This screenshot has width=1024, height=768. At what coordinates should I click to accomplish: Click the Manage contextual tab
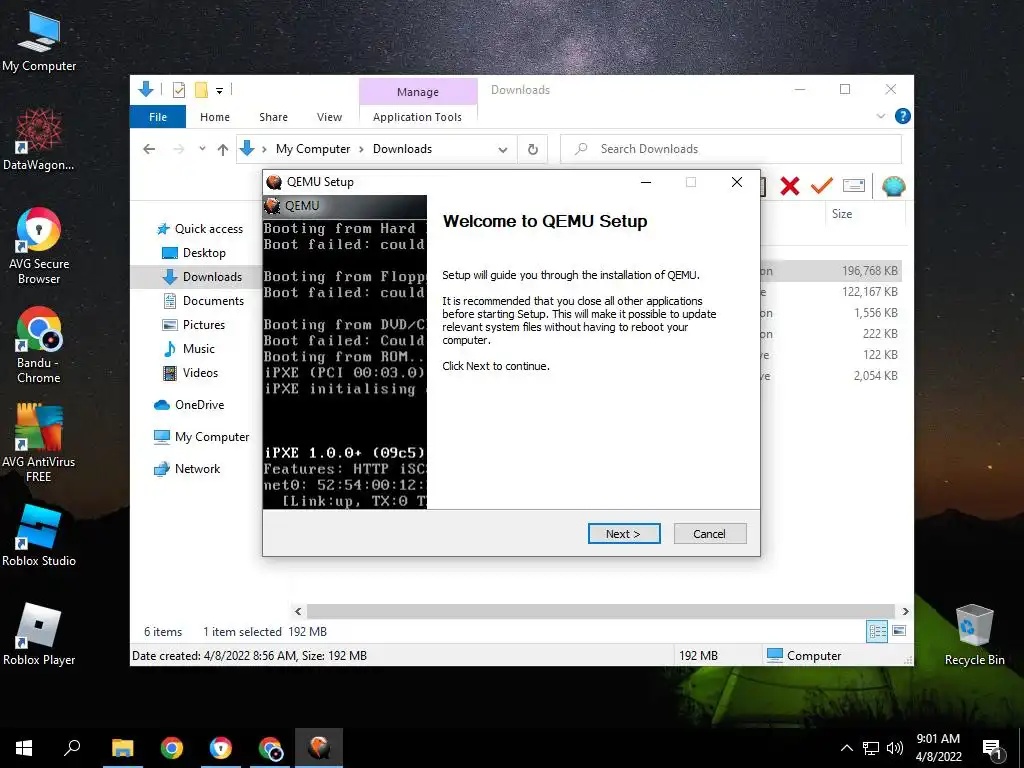[418, 91]
